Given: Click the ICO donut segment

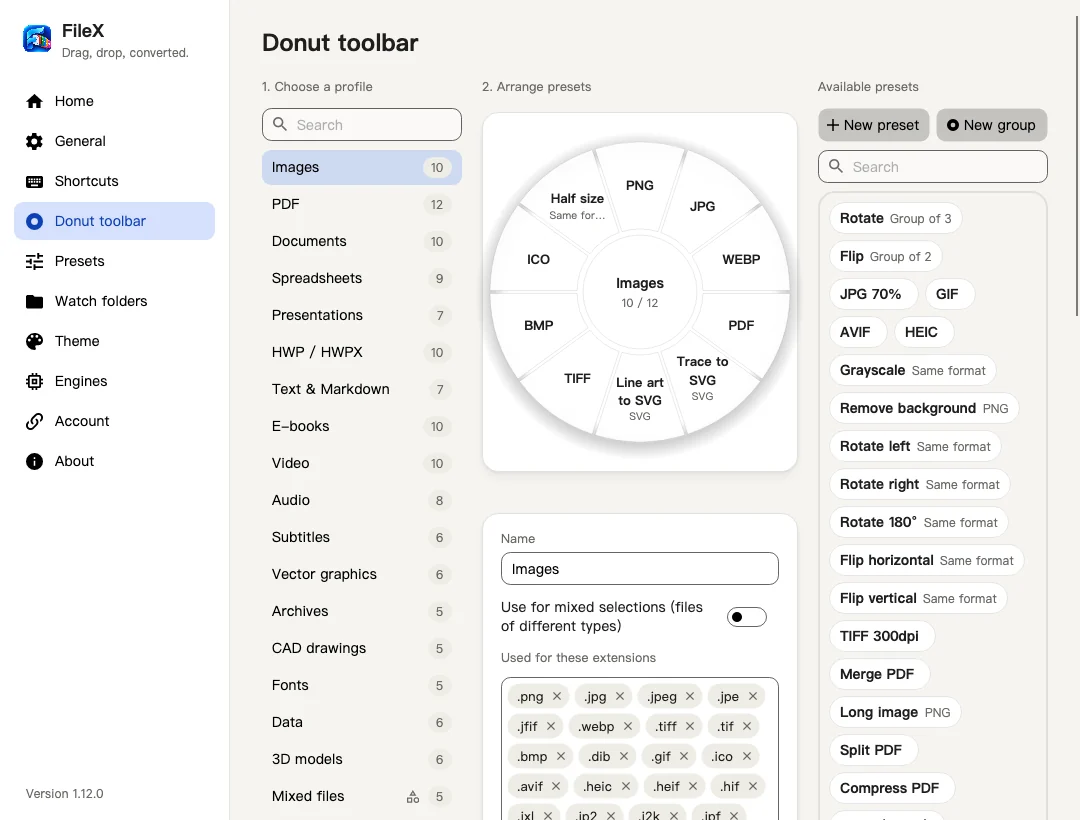Looking at the screenshot, I should [539, 260].
